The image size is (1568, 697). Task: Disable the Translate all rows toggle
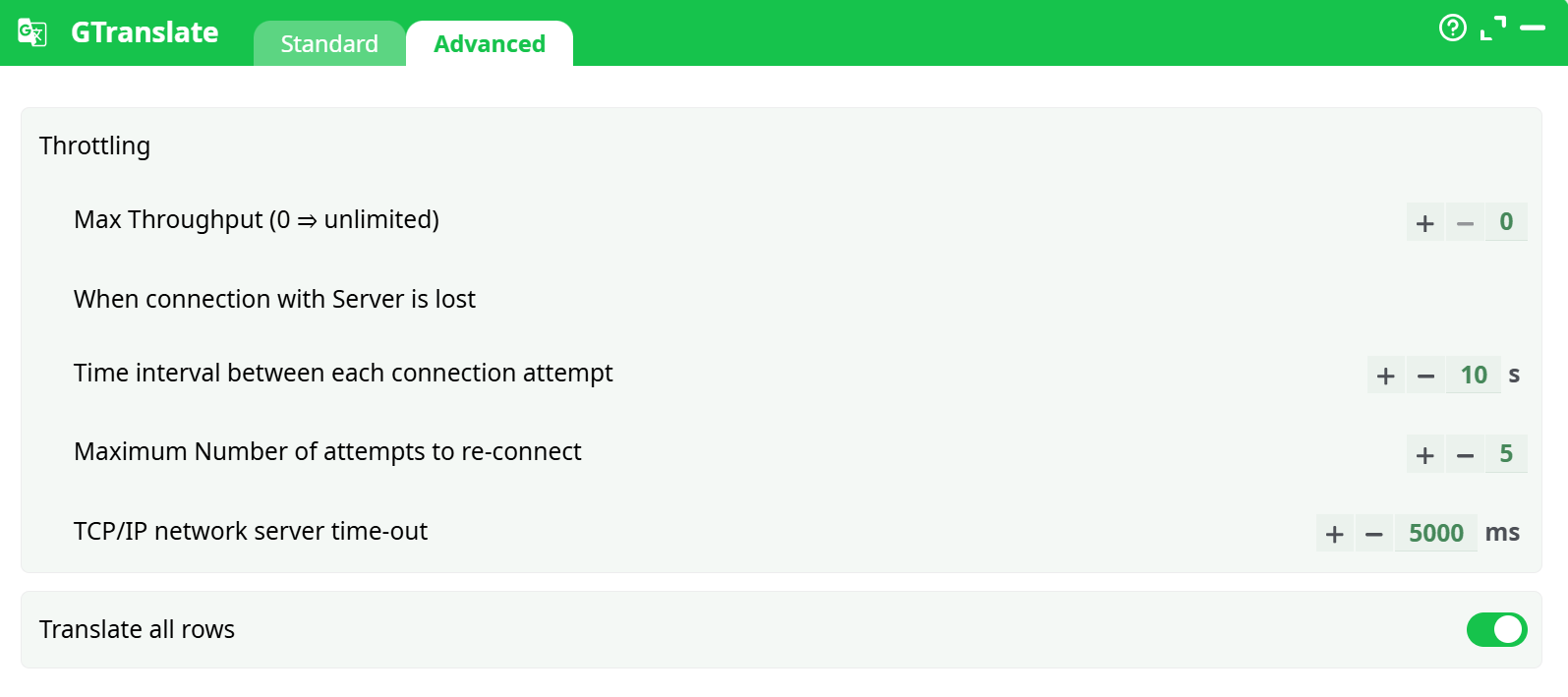[x=1496, y=629]
